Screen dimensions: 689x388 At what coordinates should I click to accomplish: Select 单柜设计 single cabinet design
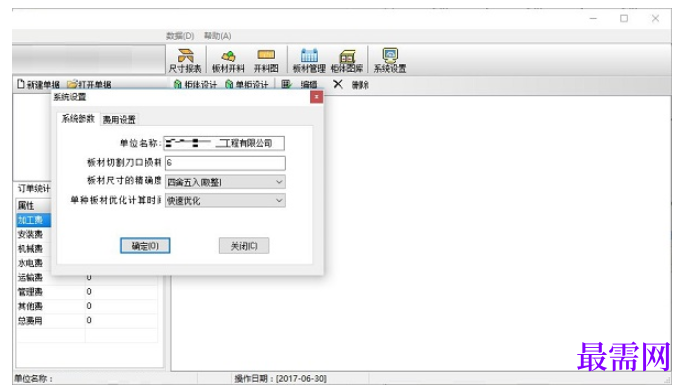(247, 84)
